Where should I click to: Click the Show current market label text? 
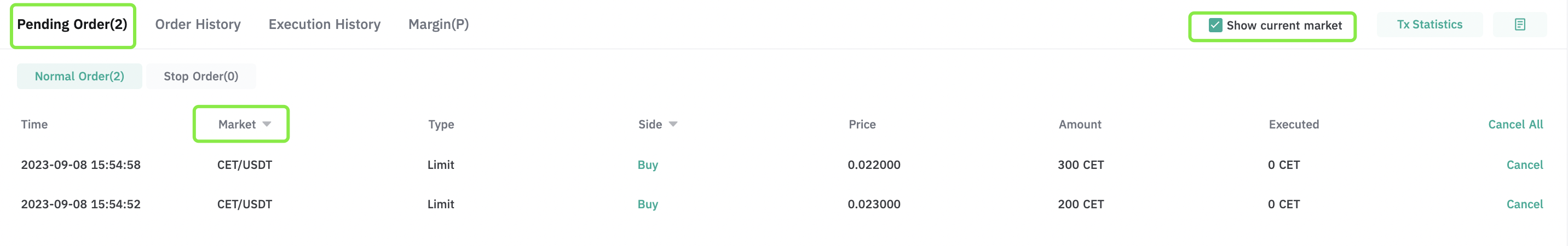(1284, 25)
